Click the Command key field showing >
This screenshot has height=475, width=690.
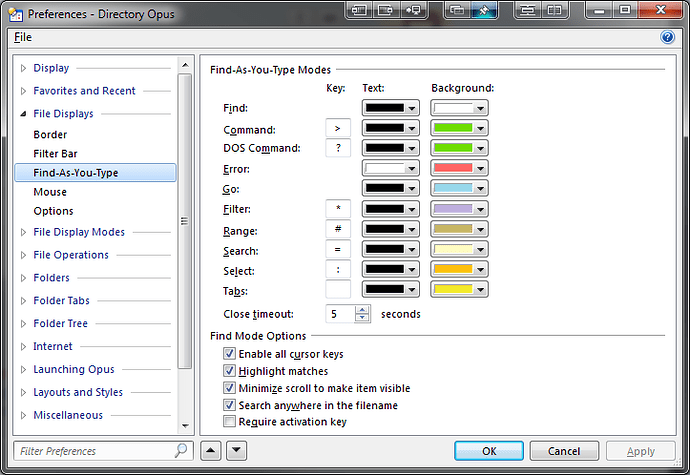point(338,128)
